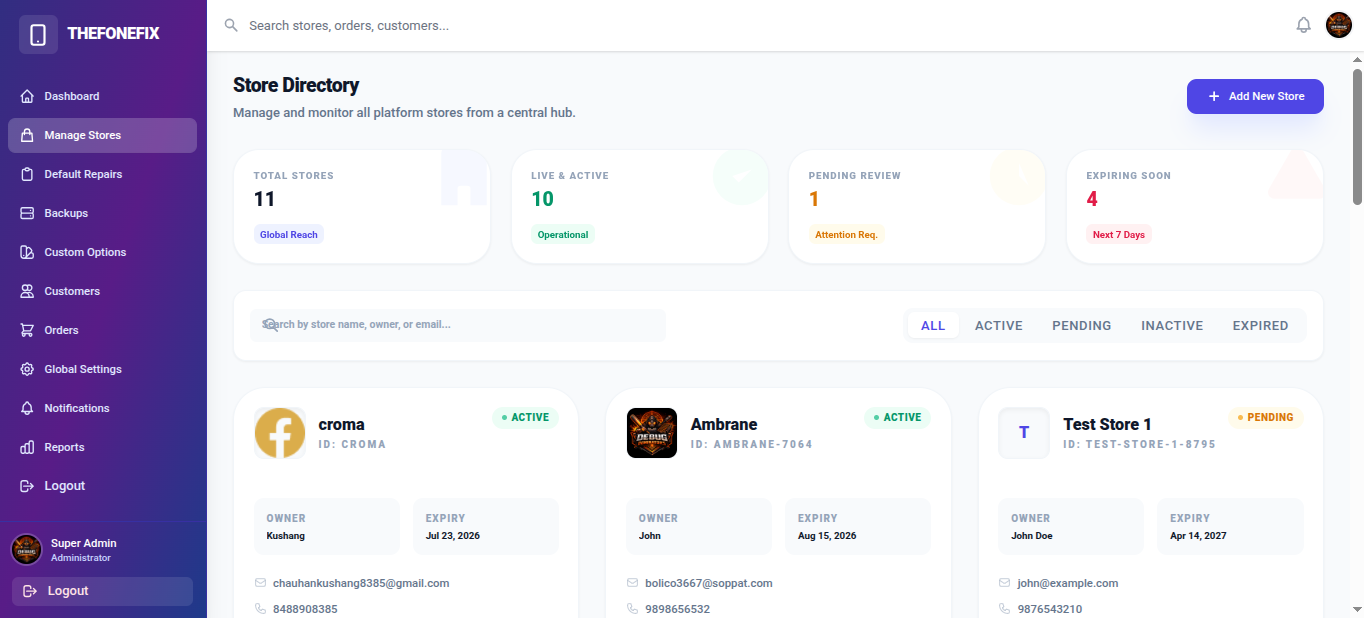The height and width of the screenshot is (618, 1364).
Task: Click expiry date Aug 15, 2026
Action: 827,536
